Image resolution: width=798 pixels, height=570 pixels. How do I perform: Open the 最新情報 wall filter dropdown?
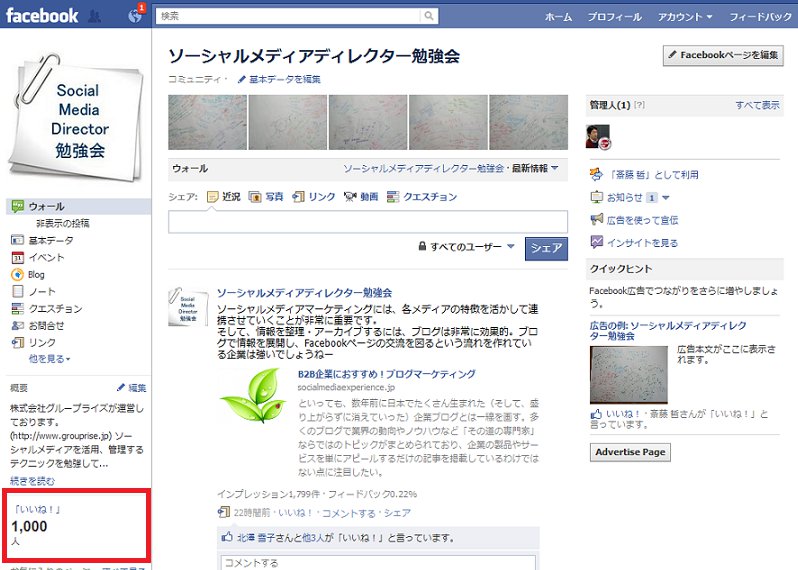pyautogui.click(x=535, y=168)
